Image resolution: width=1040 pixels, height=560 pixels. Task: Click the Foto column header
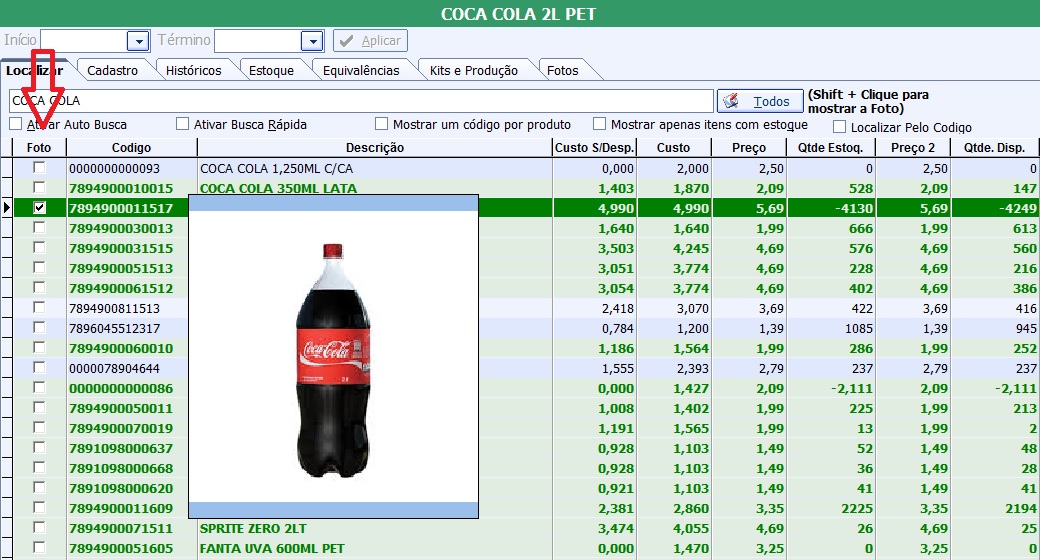coord(39,147)
